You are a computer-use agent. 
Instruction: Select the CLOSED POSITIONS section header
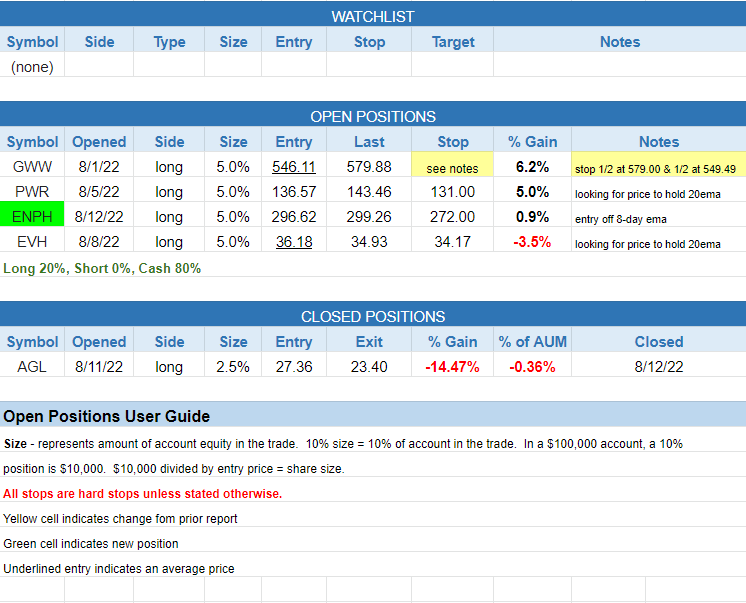tap(373, 316)
